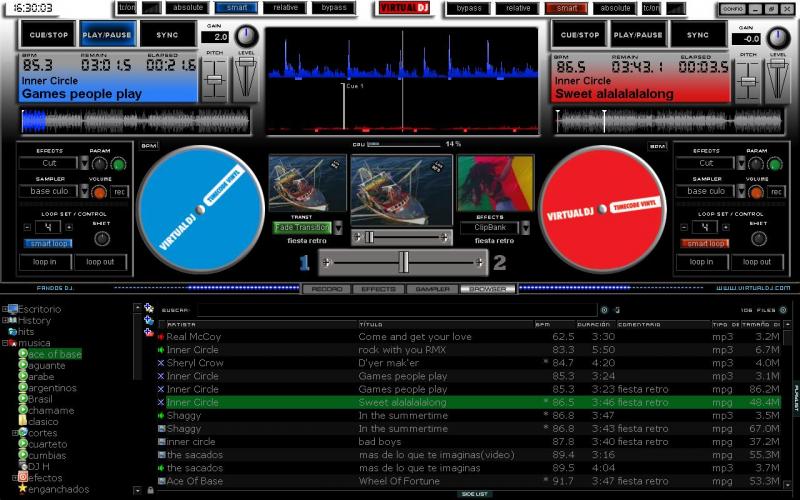Image resolution: width=800 pixels, height=500 pixels.
Task: Open the History folder icon
Action: [x=13, y=320]
